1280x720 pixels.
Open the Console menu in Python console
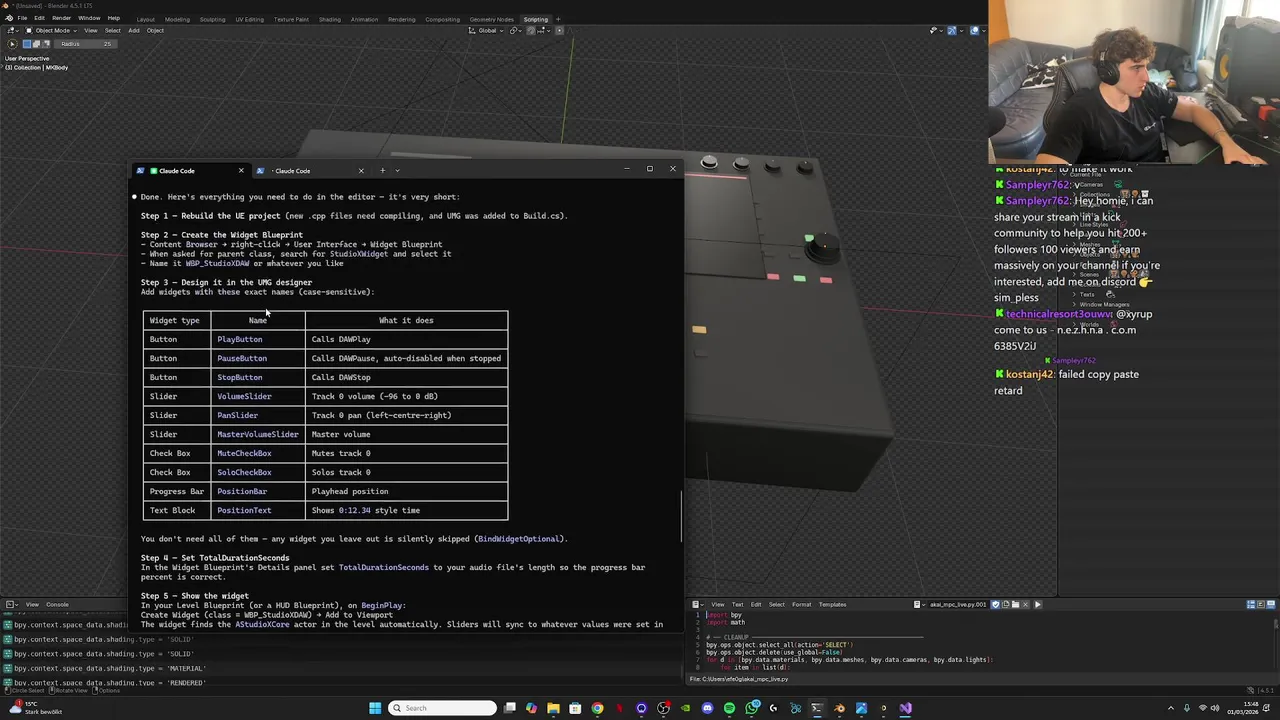click(57, 604)
